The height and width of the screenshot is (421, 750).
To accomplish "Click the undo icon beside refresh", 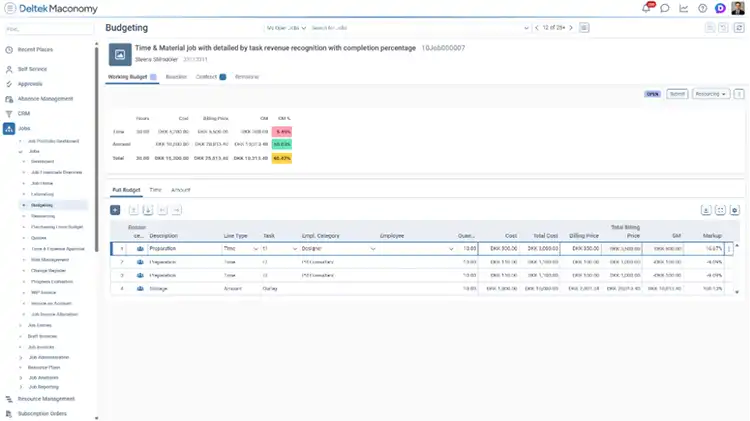I will coord(724,28).
